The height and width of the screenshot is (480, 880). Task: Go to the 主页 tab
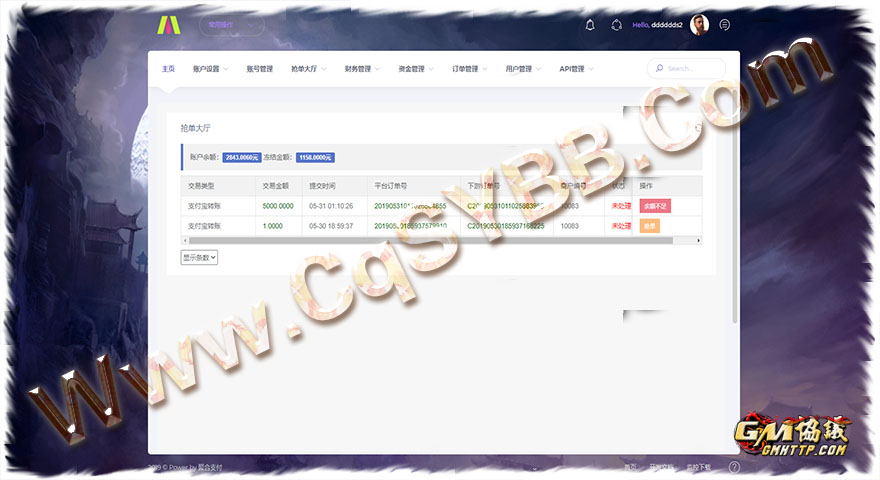pos(168,68)
